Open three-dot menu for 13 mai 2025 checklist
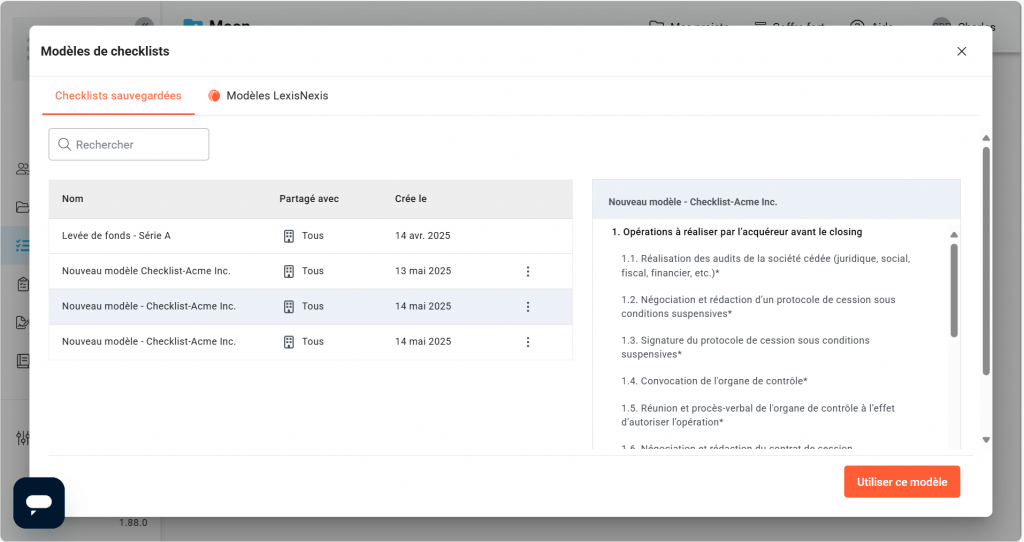Viewport: 1024px width, 542px height. 528,271
